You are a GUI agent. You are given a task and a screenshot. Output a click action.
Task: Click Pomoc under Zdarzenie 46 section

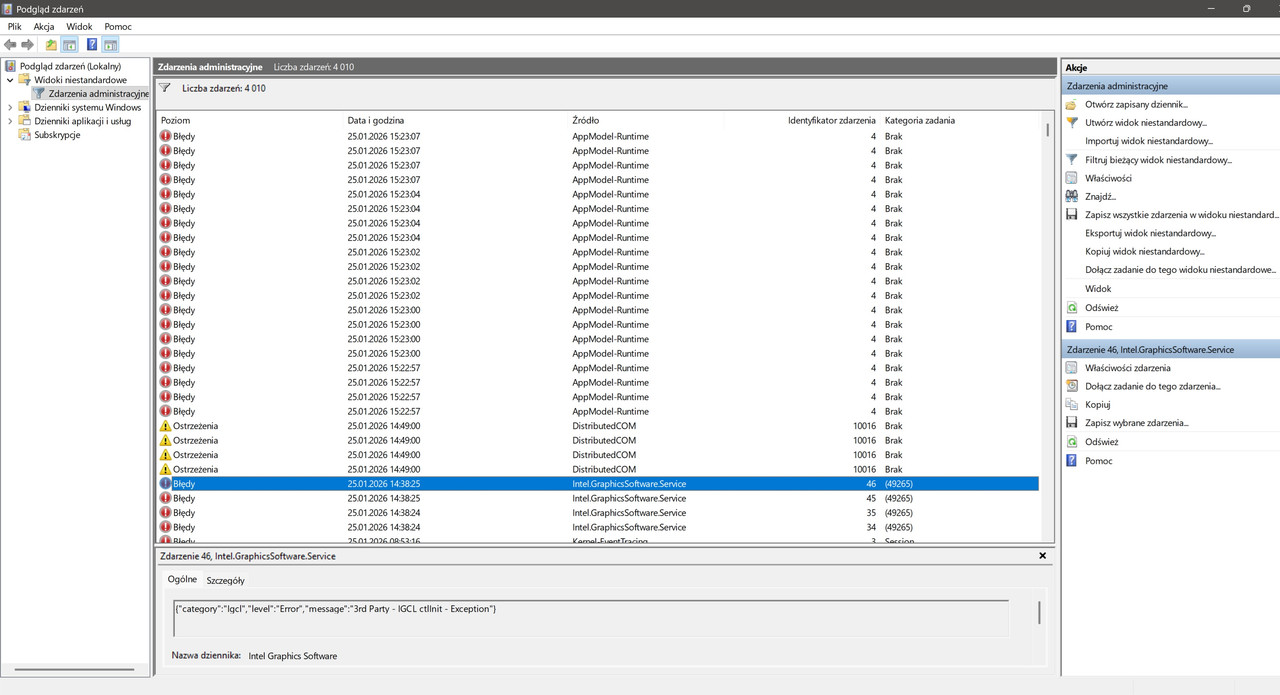pos(1098,461)
